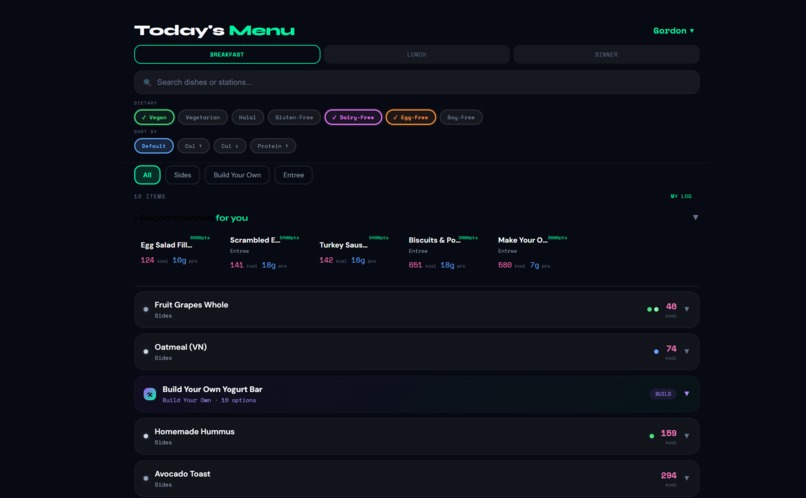
Task: Click the search magnifier icon
Action: 147,82
